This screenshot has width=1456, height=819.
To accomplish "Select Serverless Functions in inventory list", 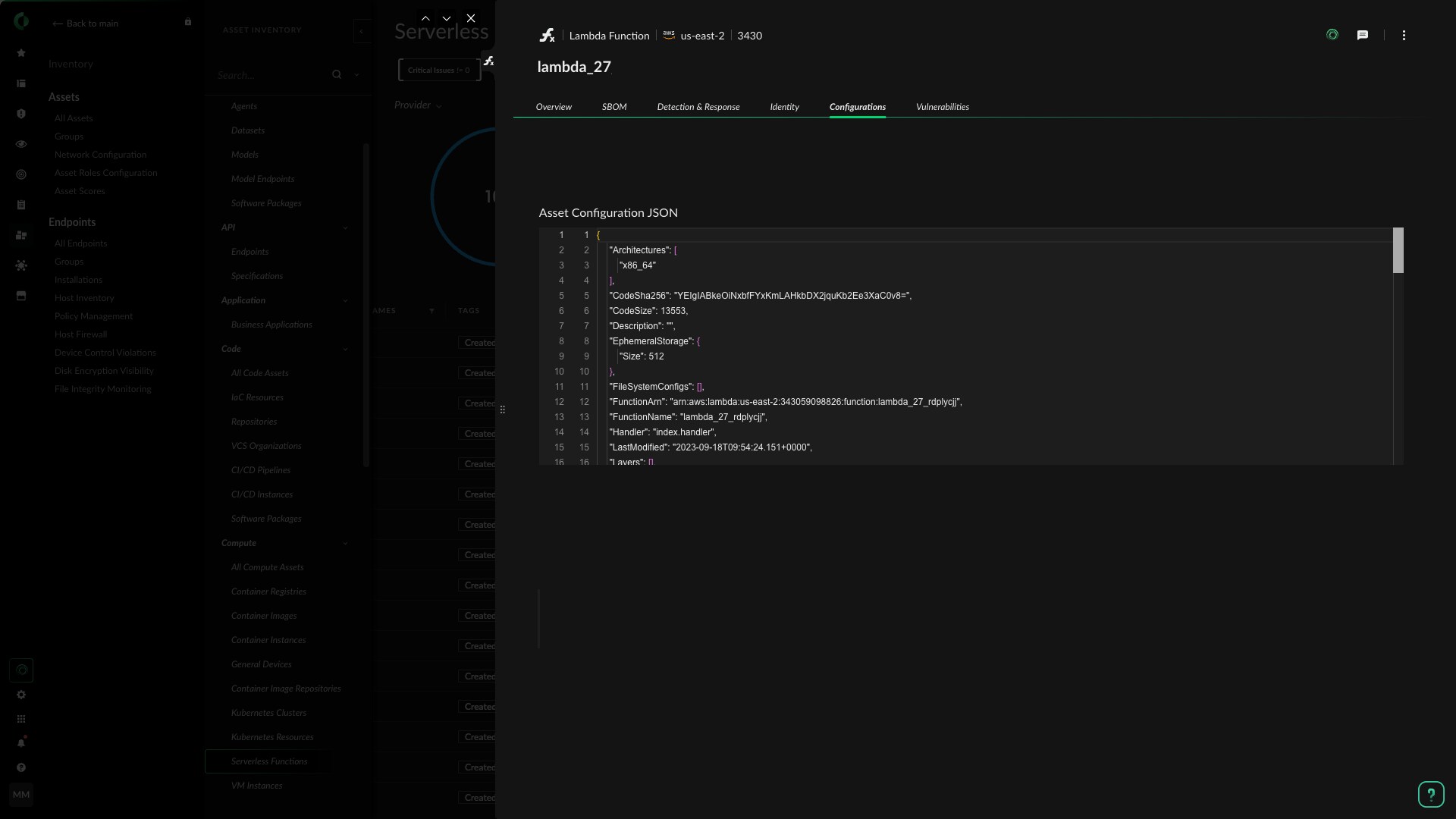I will pos(269,761).
